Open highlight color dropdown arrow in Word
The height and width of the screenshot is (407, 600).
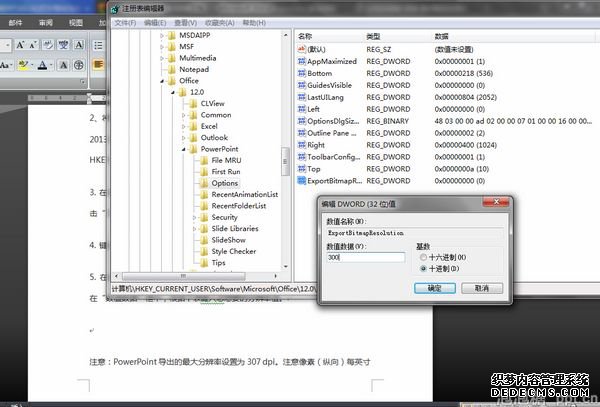click(32, 65)
